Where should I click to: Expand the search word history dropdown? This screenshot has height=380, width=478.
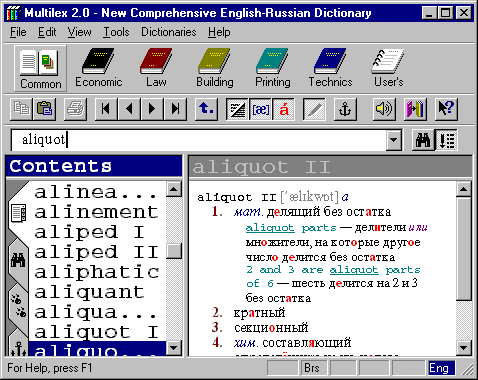click(x=393, y=140)
